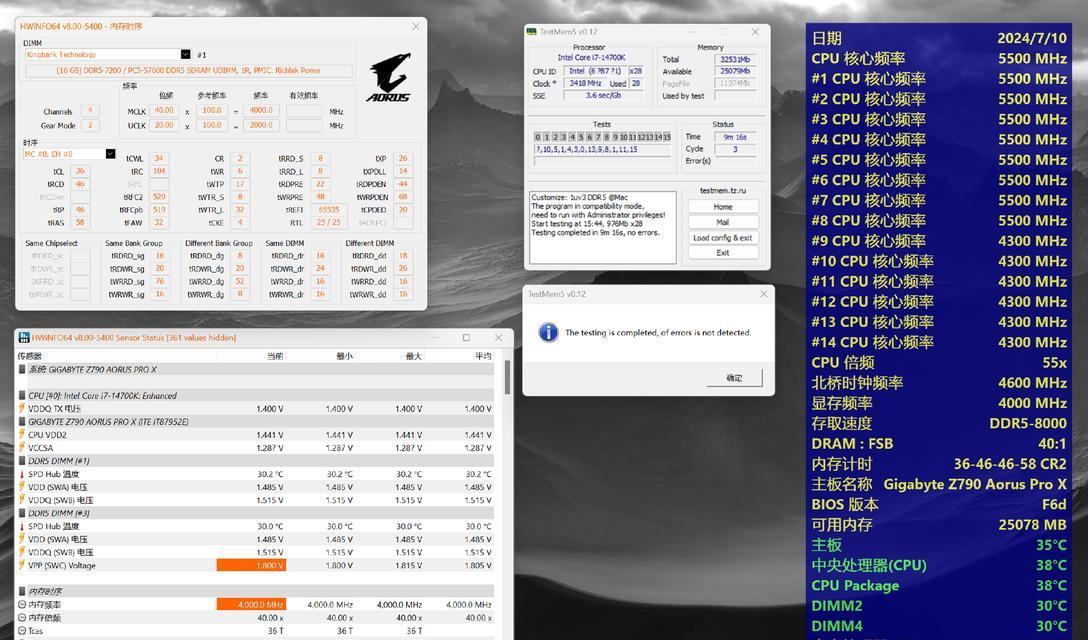This screenshot has height=640, width=1088.
Task: Click the bolt icon next to VCCSA
Action: tap(22, 448)
